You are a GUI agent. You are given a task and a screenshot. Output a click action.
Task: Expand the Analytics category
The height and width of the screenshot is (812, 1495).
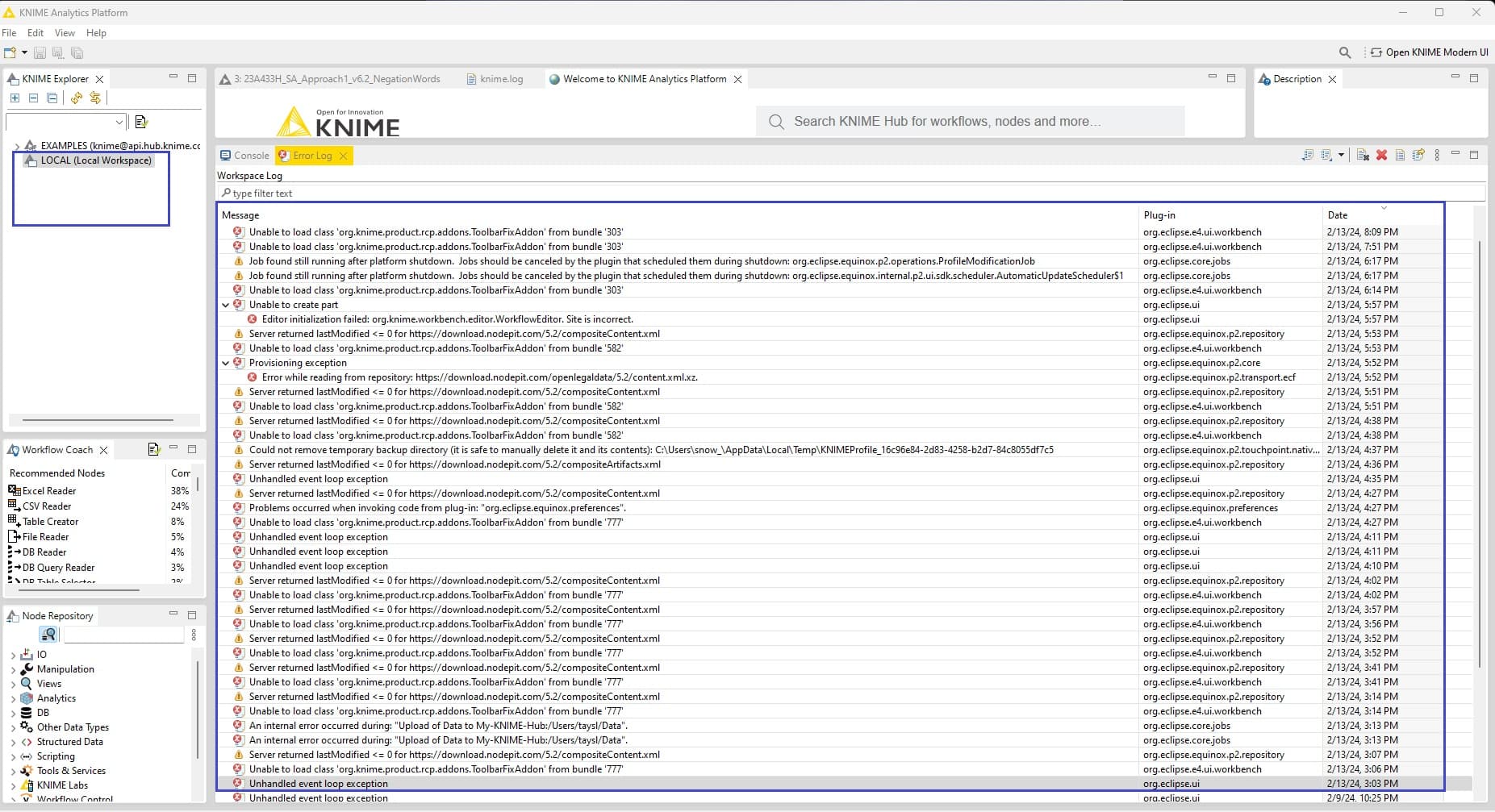13,699
